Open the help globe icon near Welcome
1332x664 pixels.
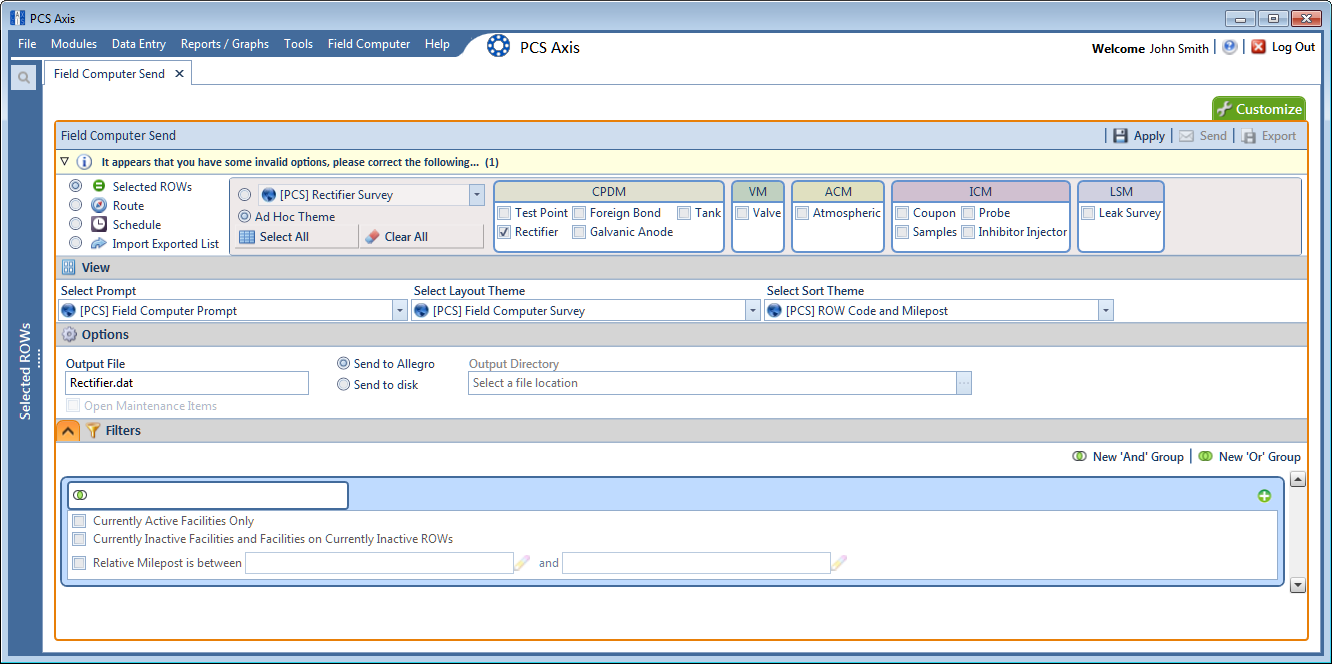(1229, 47)
